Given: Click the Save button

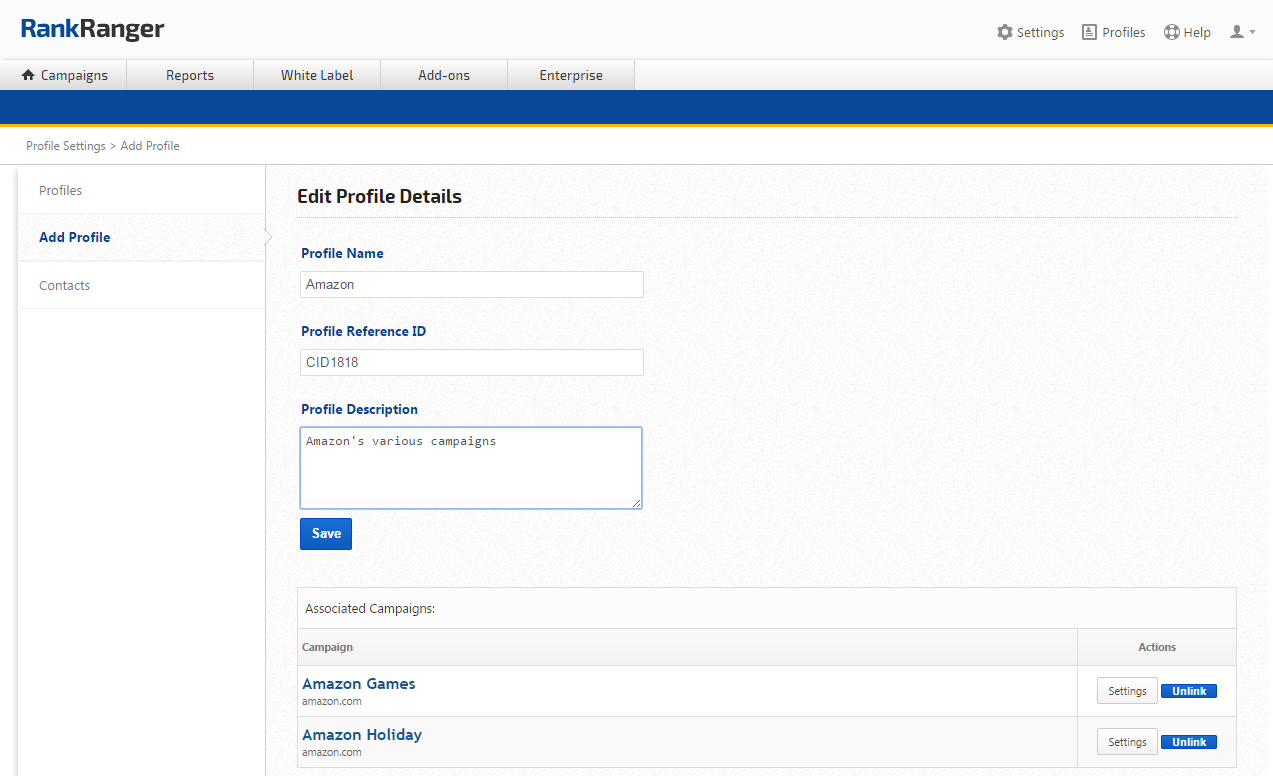Looking at the screenshot, I should [x=326, y=534].
